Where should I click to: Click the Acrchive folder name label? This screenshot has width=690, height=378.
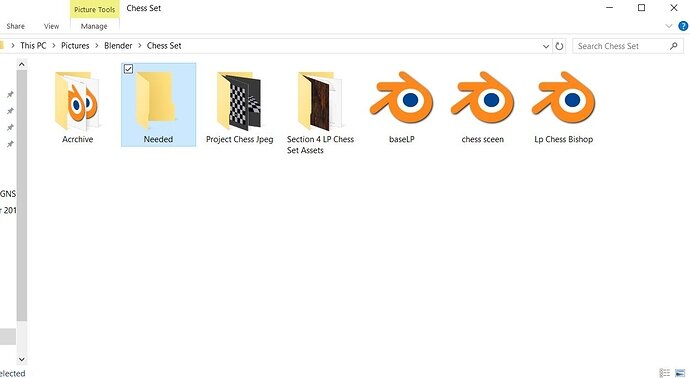click(x=77, y=139)
